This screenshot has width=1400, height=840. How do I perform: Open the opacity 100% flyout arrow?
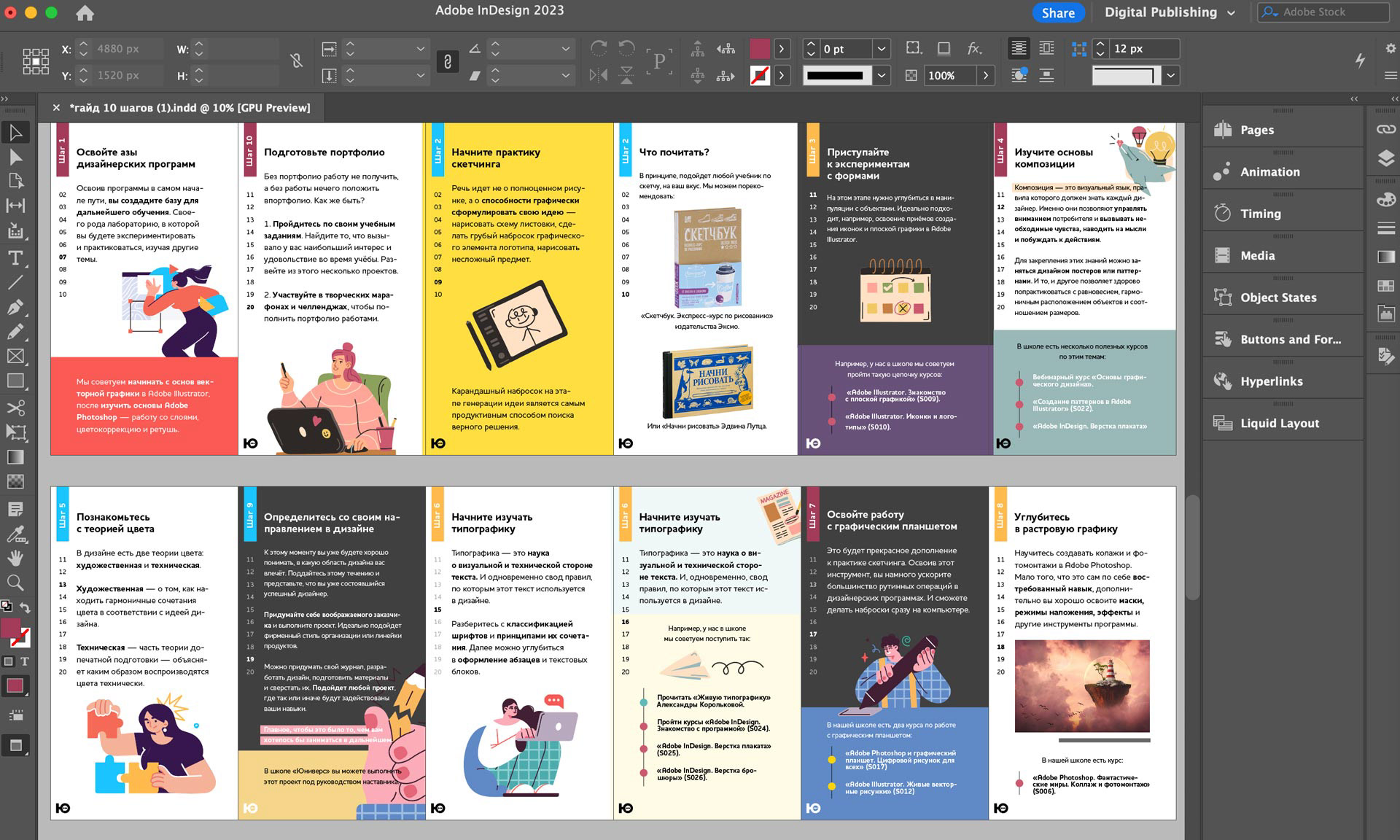[986, 75]
